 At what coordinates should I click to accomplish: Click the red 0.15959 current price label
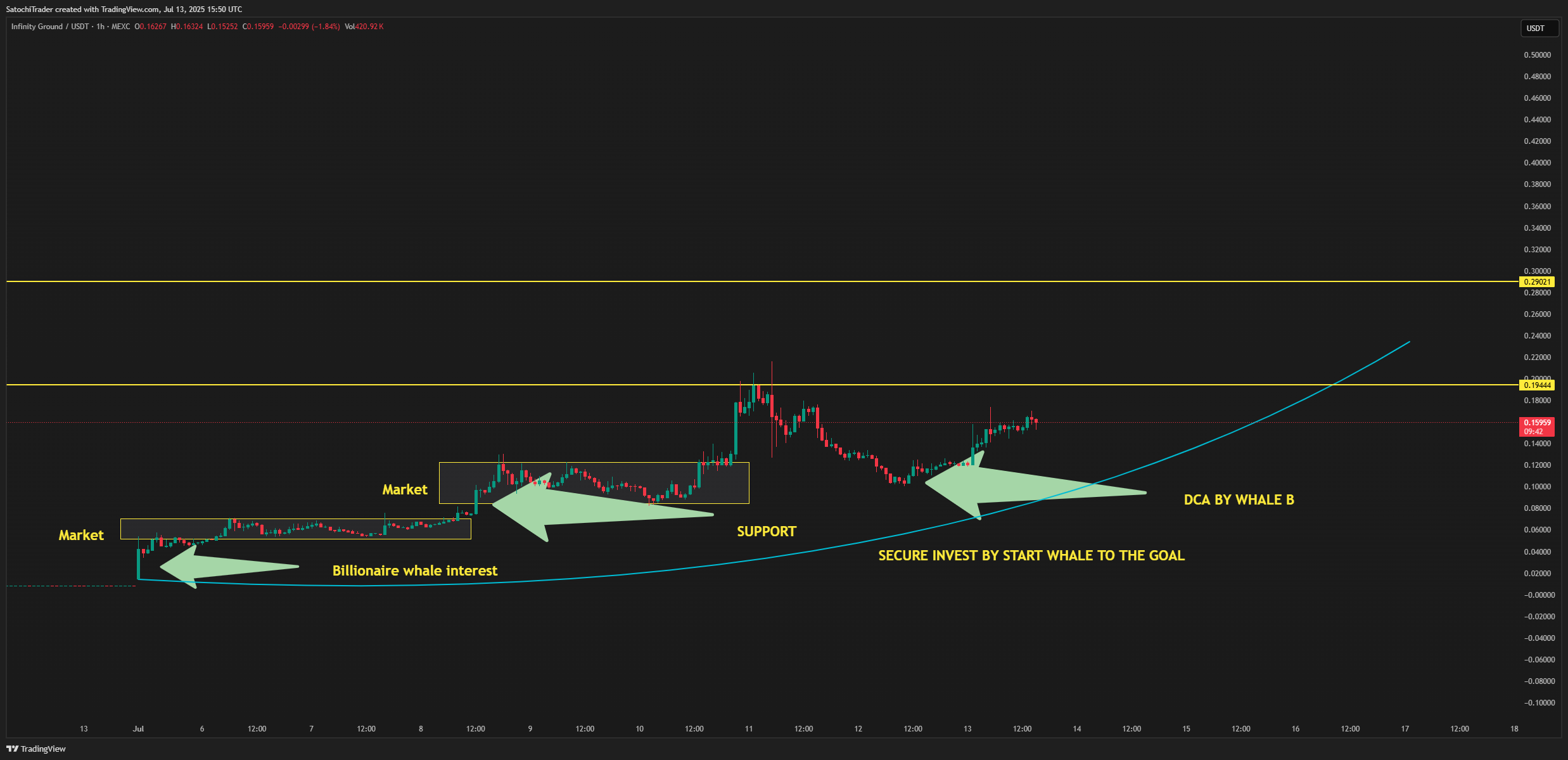[1537, 423]
